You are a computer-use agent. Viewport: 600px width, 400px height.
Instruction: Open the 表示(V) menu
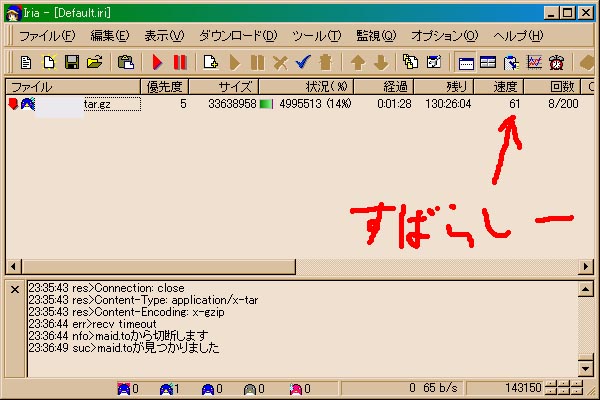[x=164, y=36]
